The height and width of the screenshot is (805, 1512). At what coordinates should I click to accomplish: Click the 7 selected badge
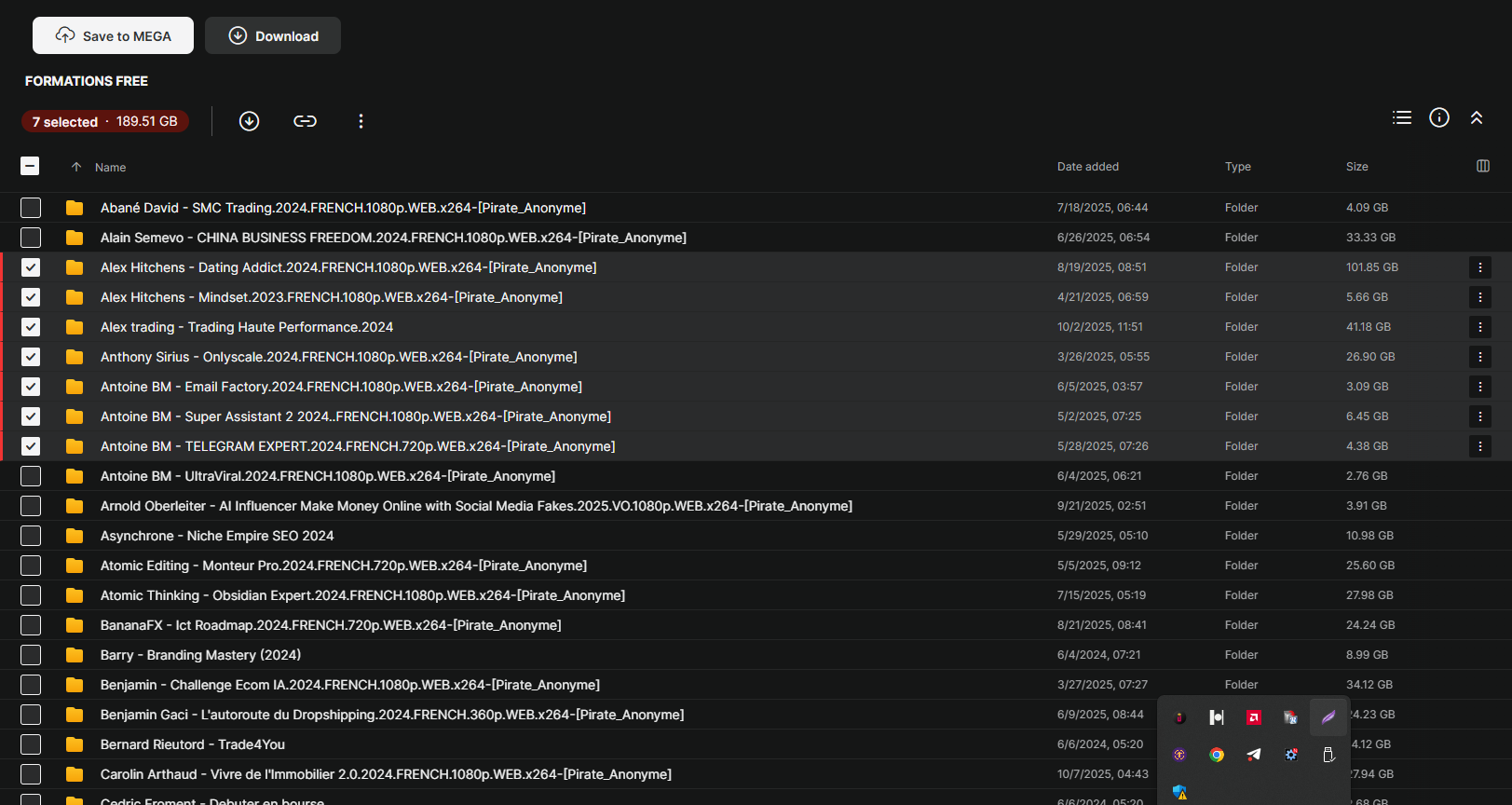pos(105,121)
